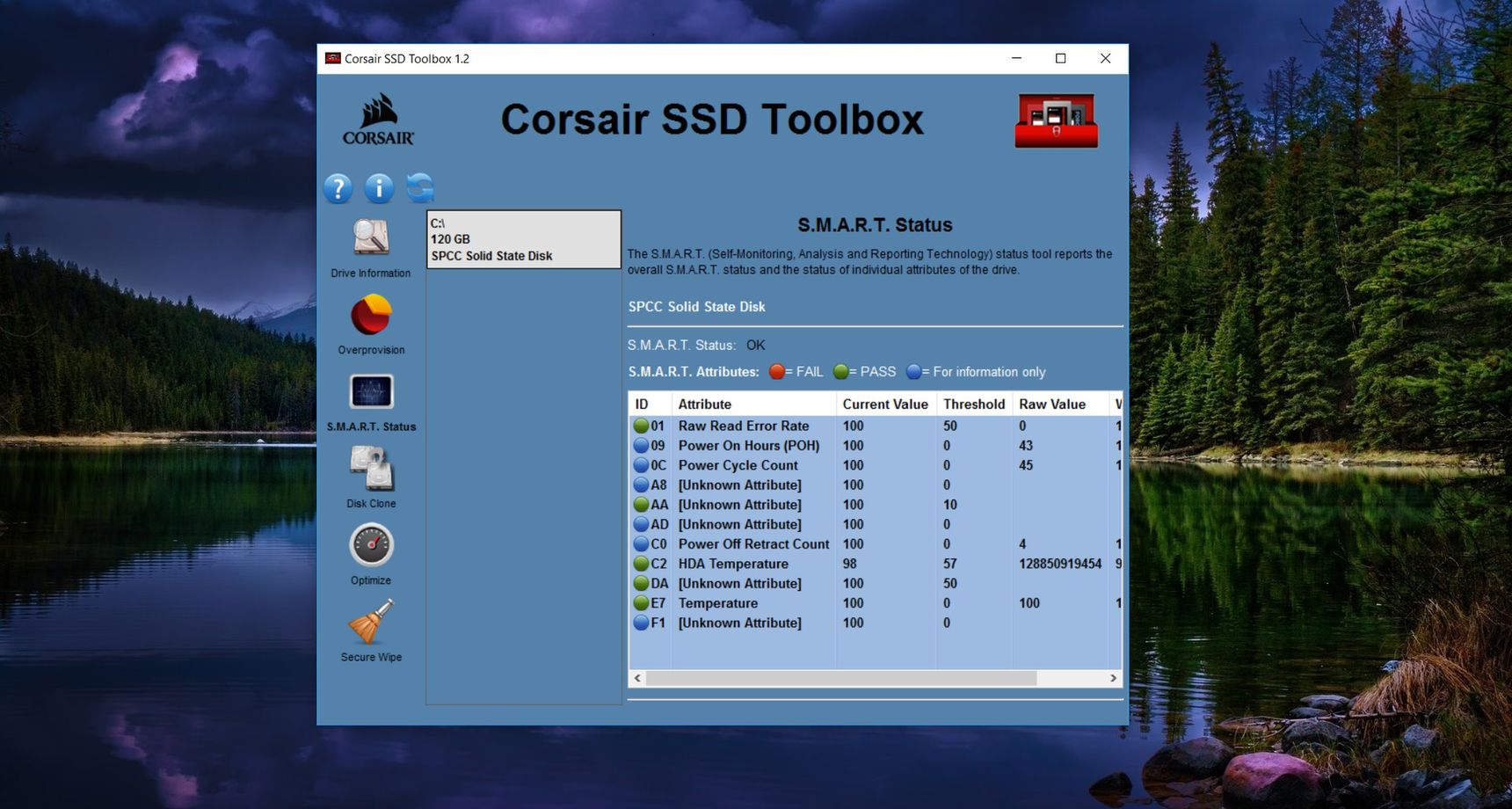Select the S.M.A.R.T. Status tool icon
1512x809 pixels.
pos(371,391)
